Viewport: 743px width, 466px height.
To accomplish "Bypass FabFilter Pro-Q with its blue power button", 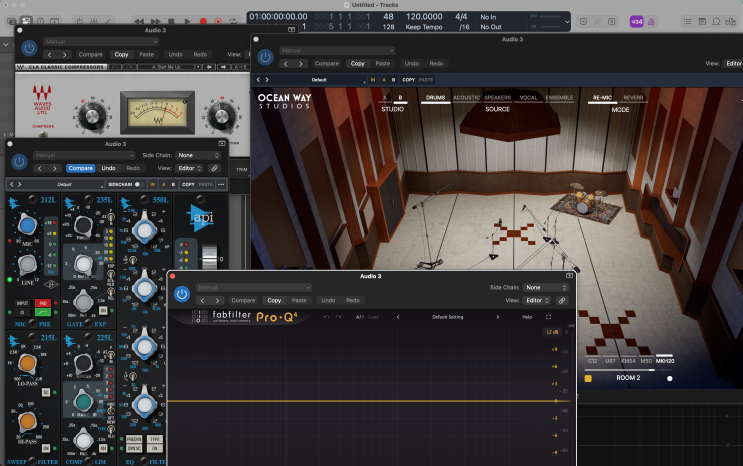I will 181,294.
